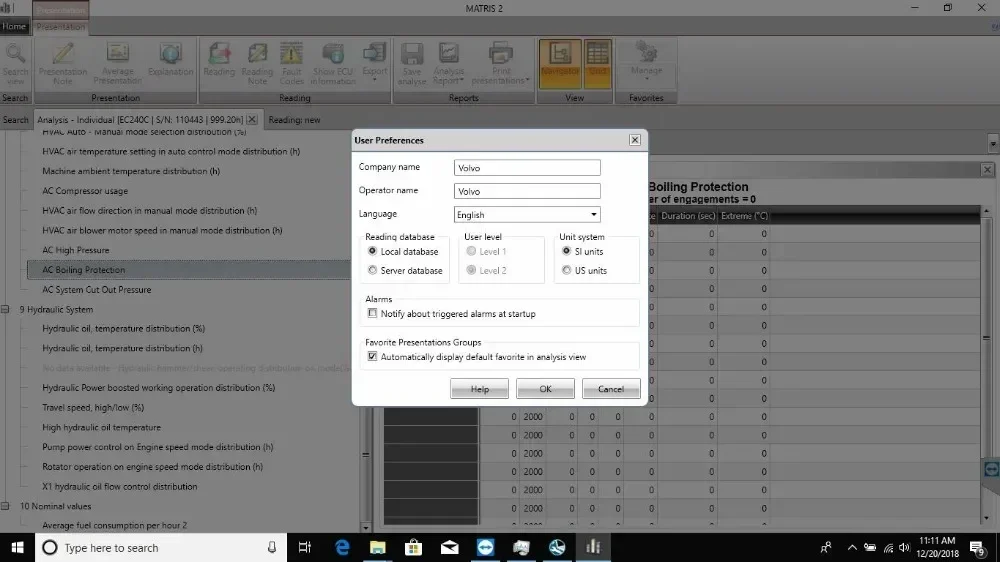Select the Server database radio button
The width and height of the screenshot is (1000, 562).
373,271
